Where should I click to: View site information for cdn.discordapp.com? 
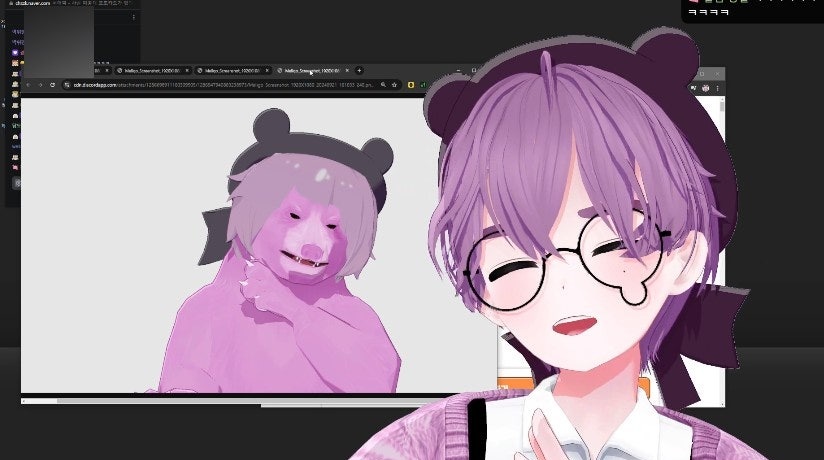[x=67, y=85]
